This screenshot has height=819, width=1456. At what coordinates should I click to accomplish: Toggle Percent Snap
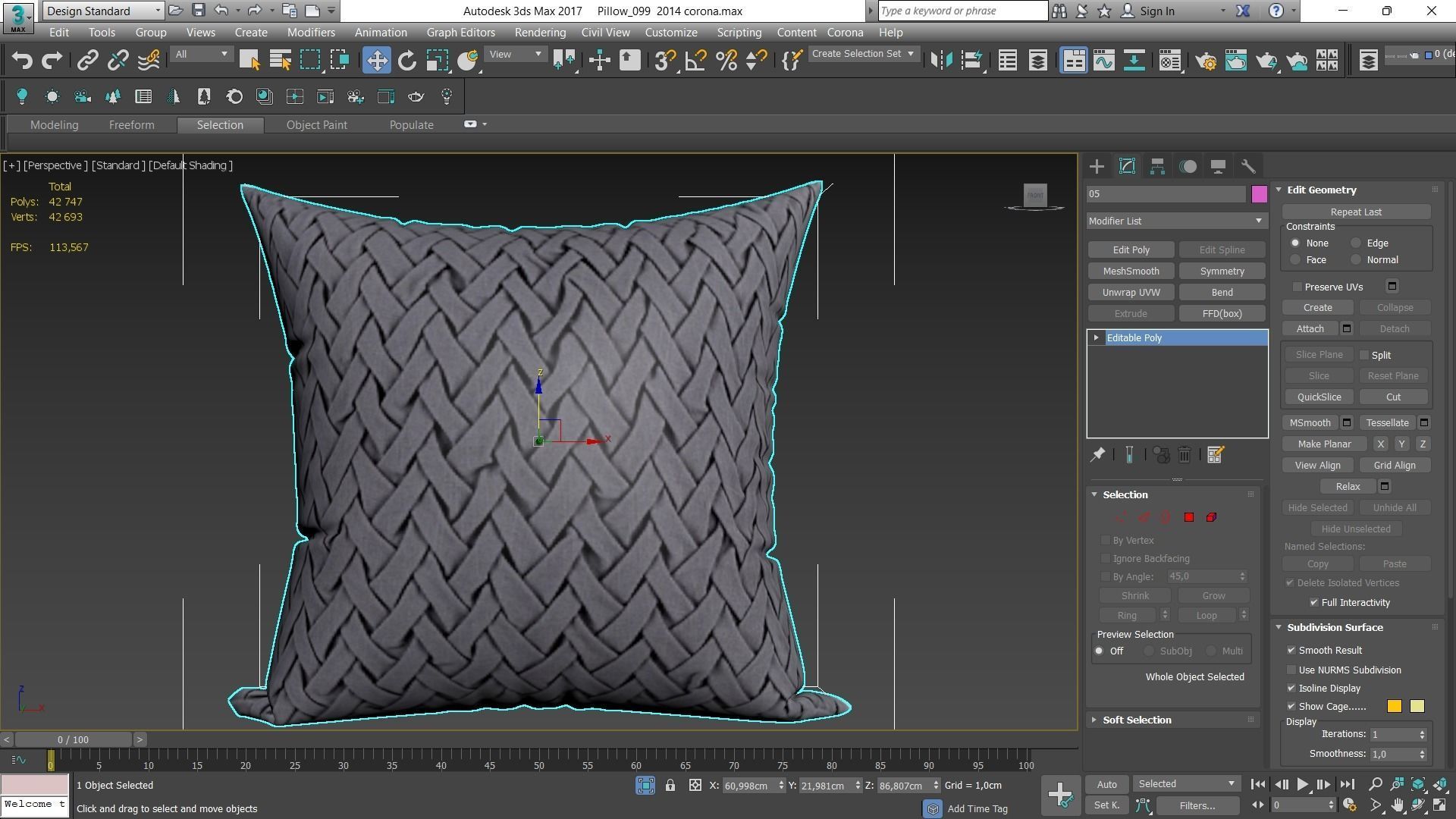[x=726, y=61]
